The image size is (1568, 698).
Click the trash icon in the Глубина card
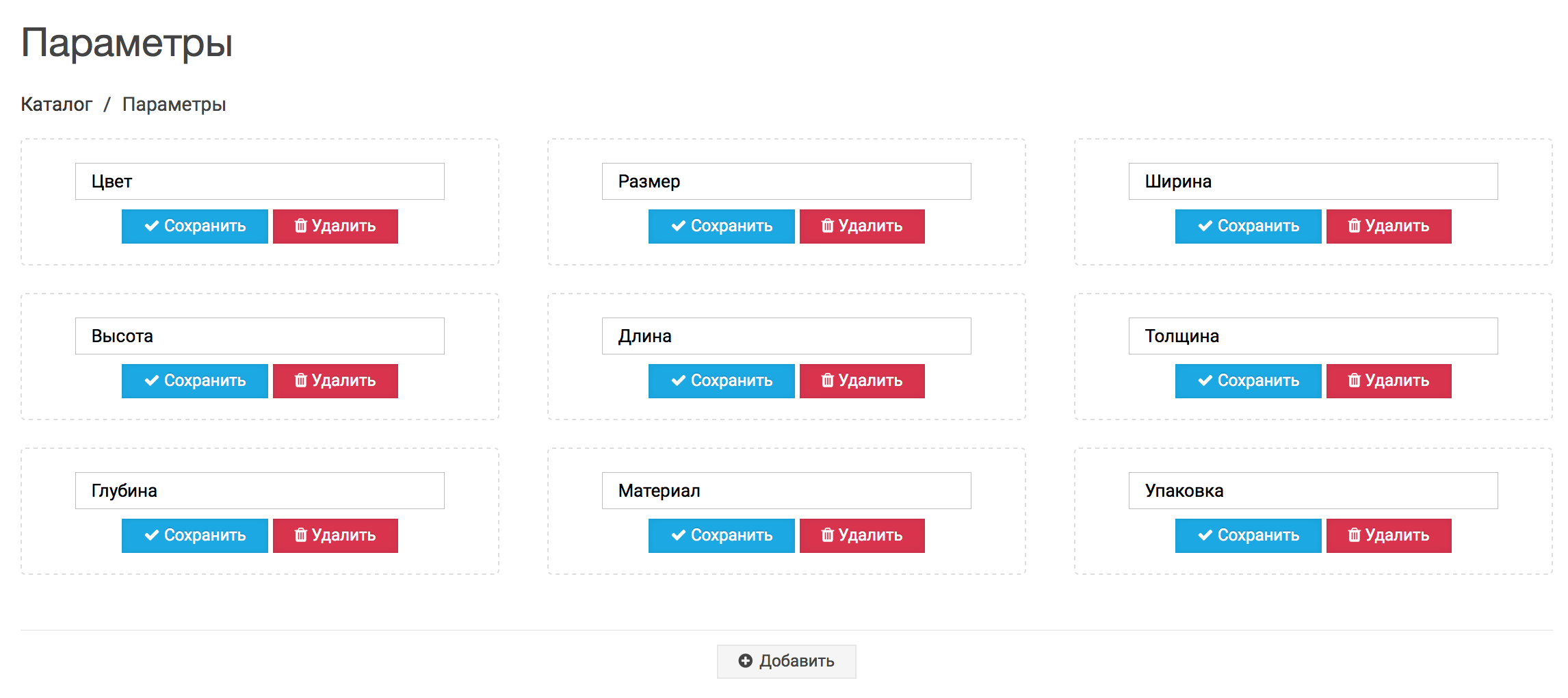(x=300, y=535)
